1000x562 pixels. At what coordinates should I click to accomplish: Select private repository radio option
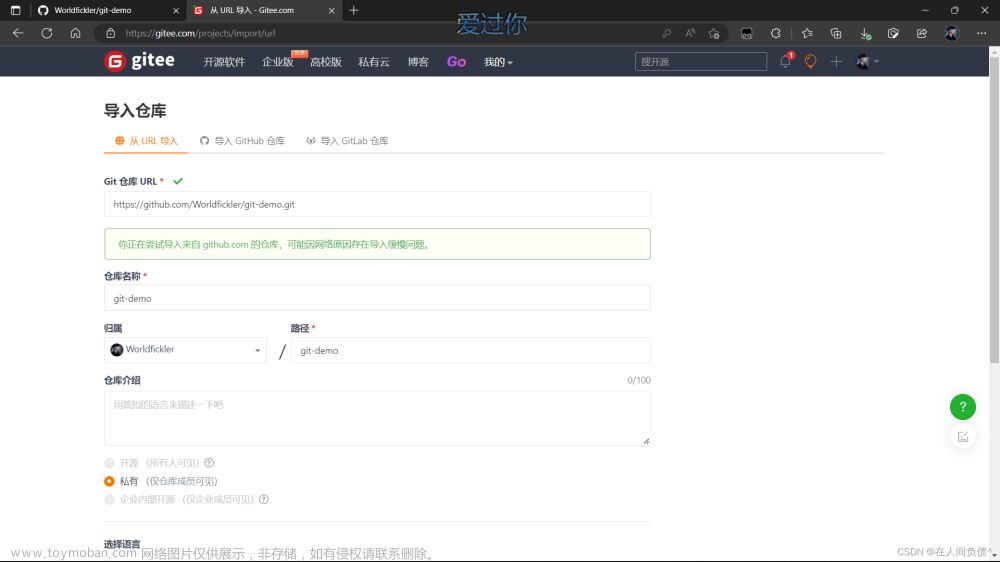pos(110,481)
